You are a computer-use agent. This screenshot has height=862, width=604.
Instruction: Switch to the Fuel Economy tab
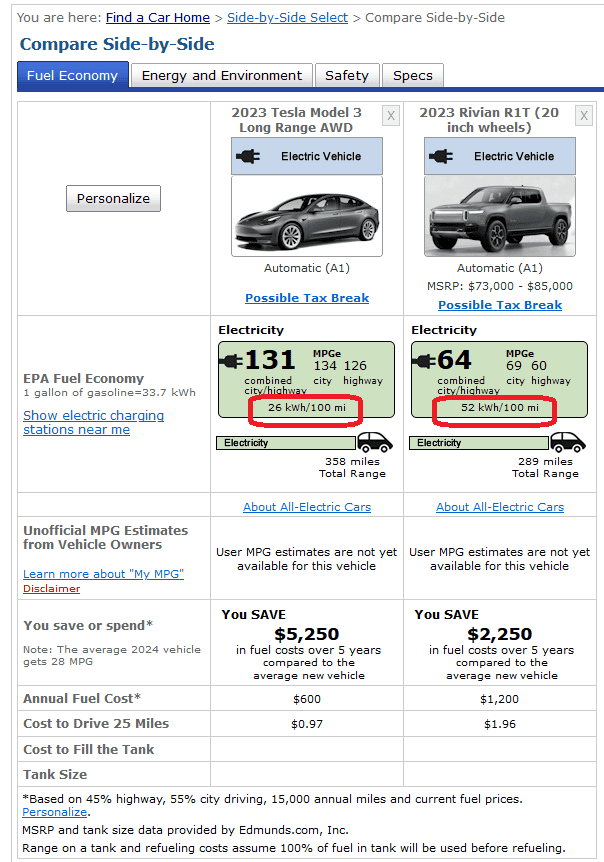pos(73,75)
